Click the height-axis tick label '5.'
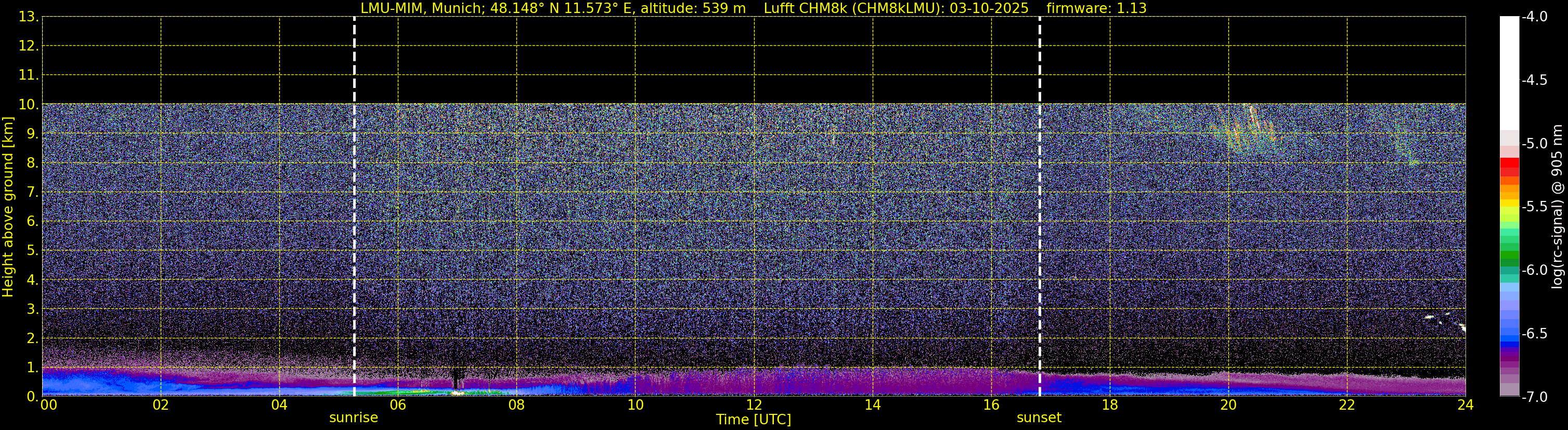The height and width of the screenshot is (430, 1568). [32, 251]
